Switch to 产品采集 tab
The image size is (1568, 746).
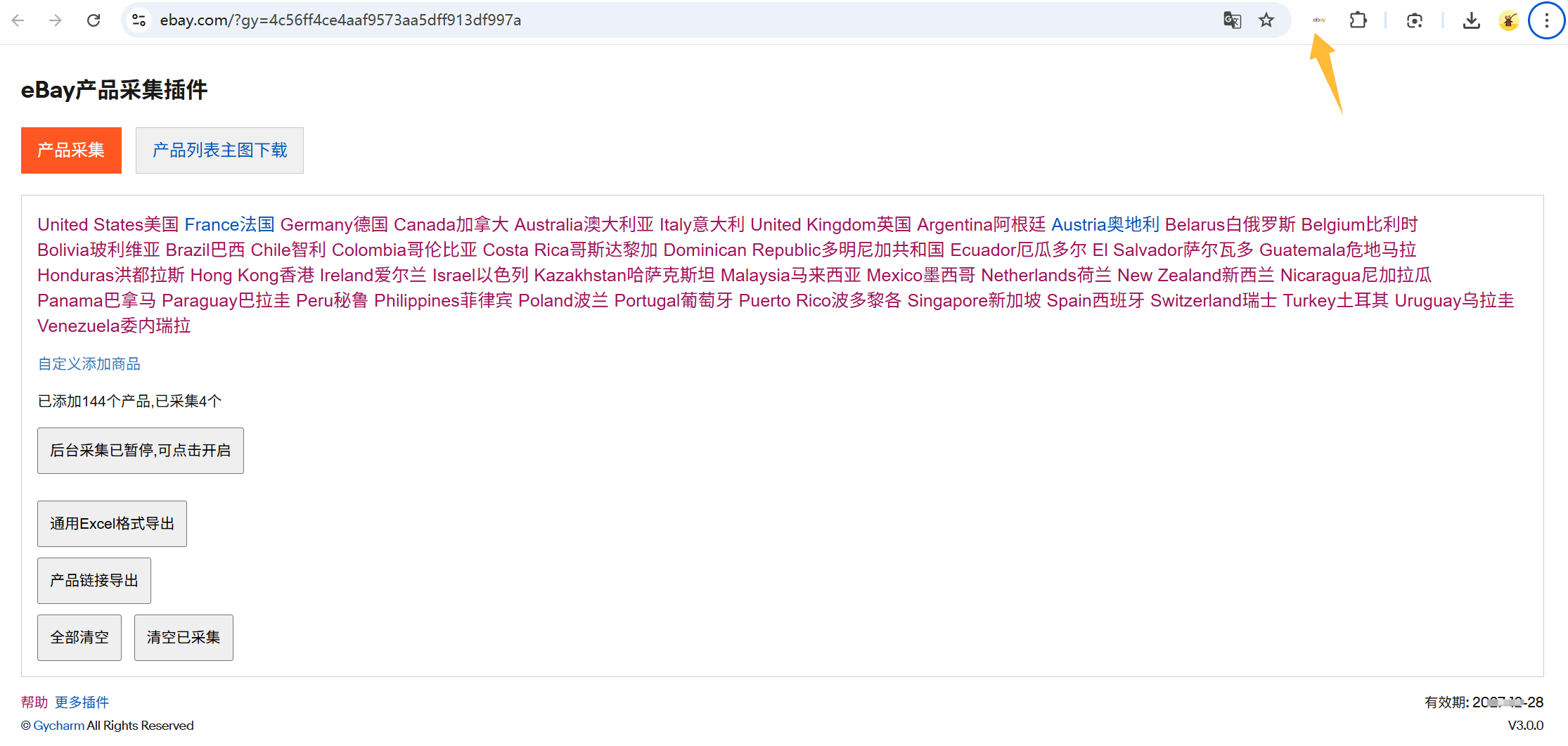point(71,150)
